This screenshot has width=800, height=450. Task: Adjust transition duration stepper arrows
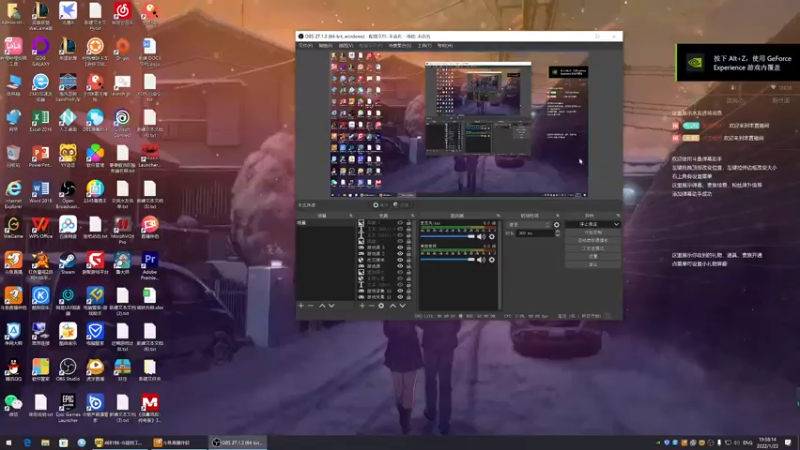(557, 233)
